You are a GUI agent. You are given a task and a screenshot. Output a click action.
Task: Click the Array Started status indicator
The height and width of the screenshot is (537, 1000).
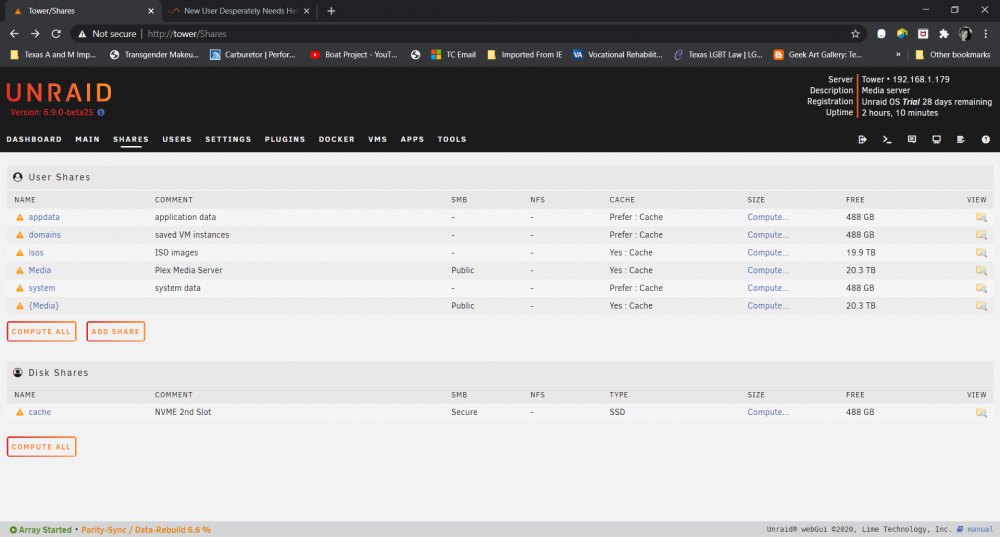pos(41,530)
